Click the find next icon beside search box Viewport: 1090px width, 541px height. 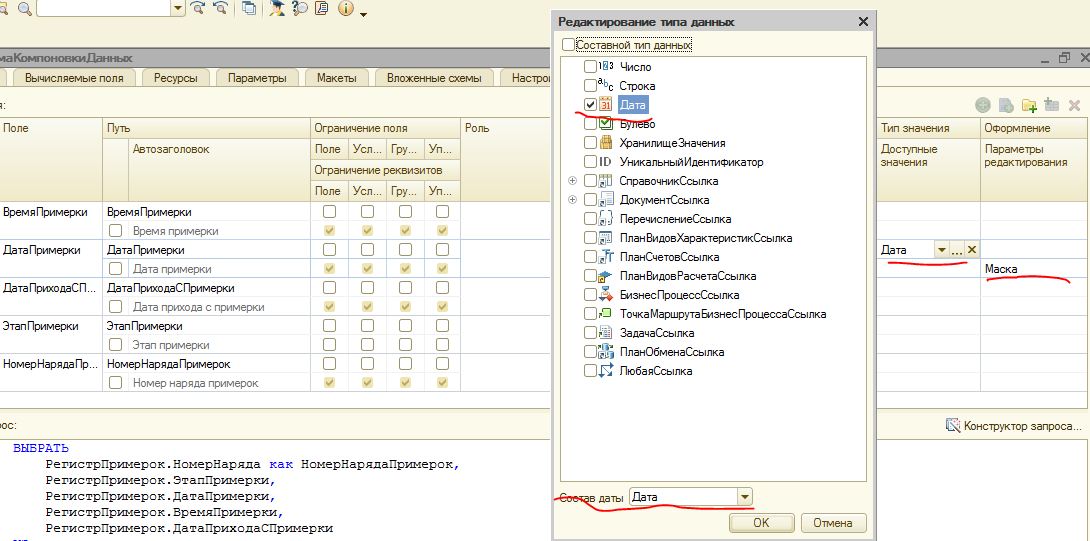coord(197,9)
